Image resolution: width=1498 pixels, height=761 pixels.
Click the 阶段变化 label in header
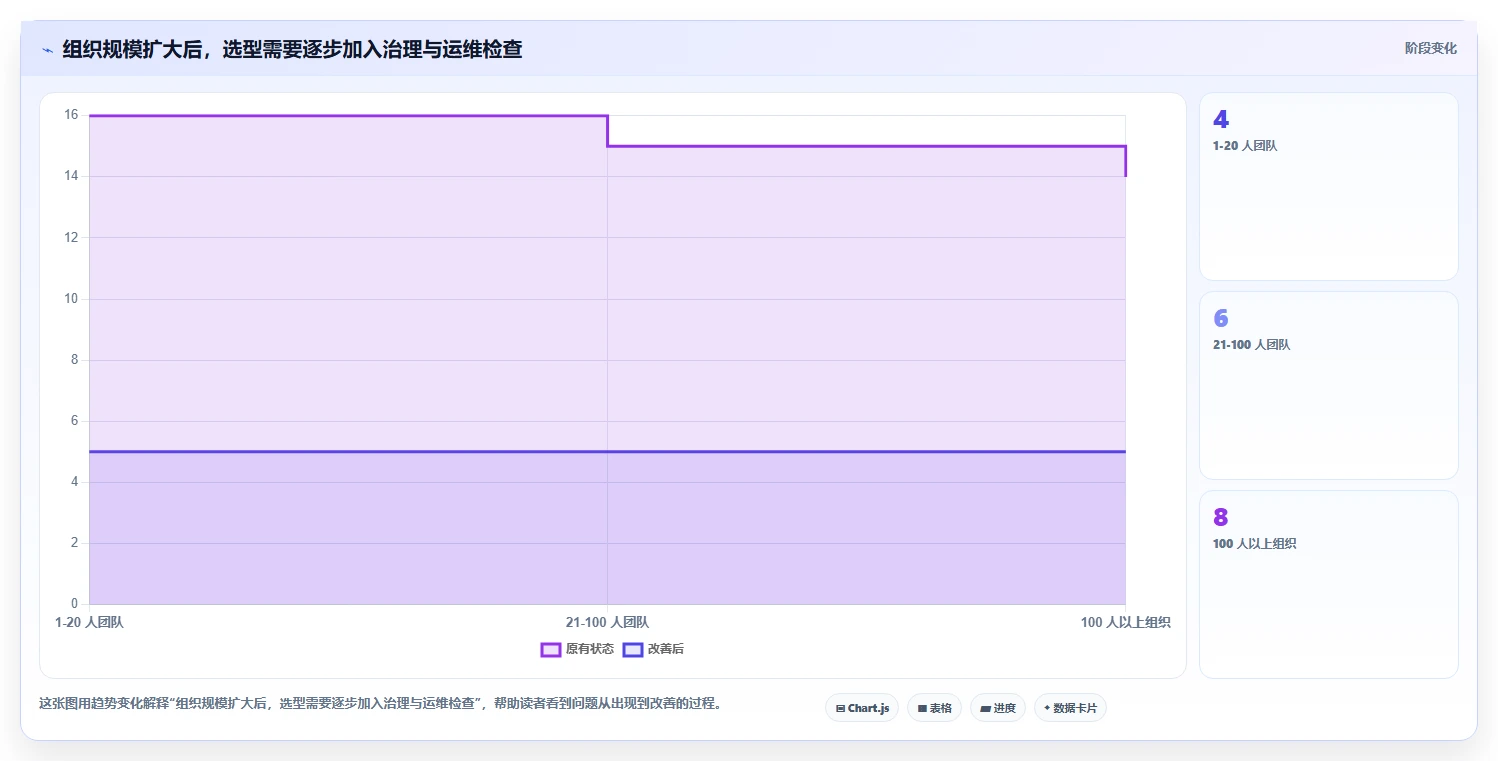pos(1430,48)
